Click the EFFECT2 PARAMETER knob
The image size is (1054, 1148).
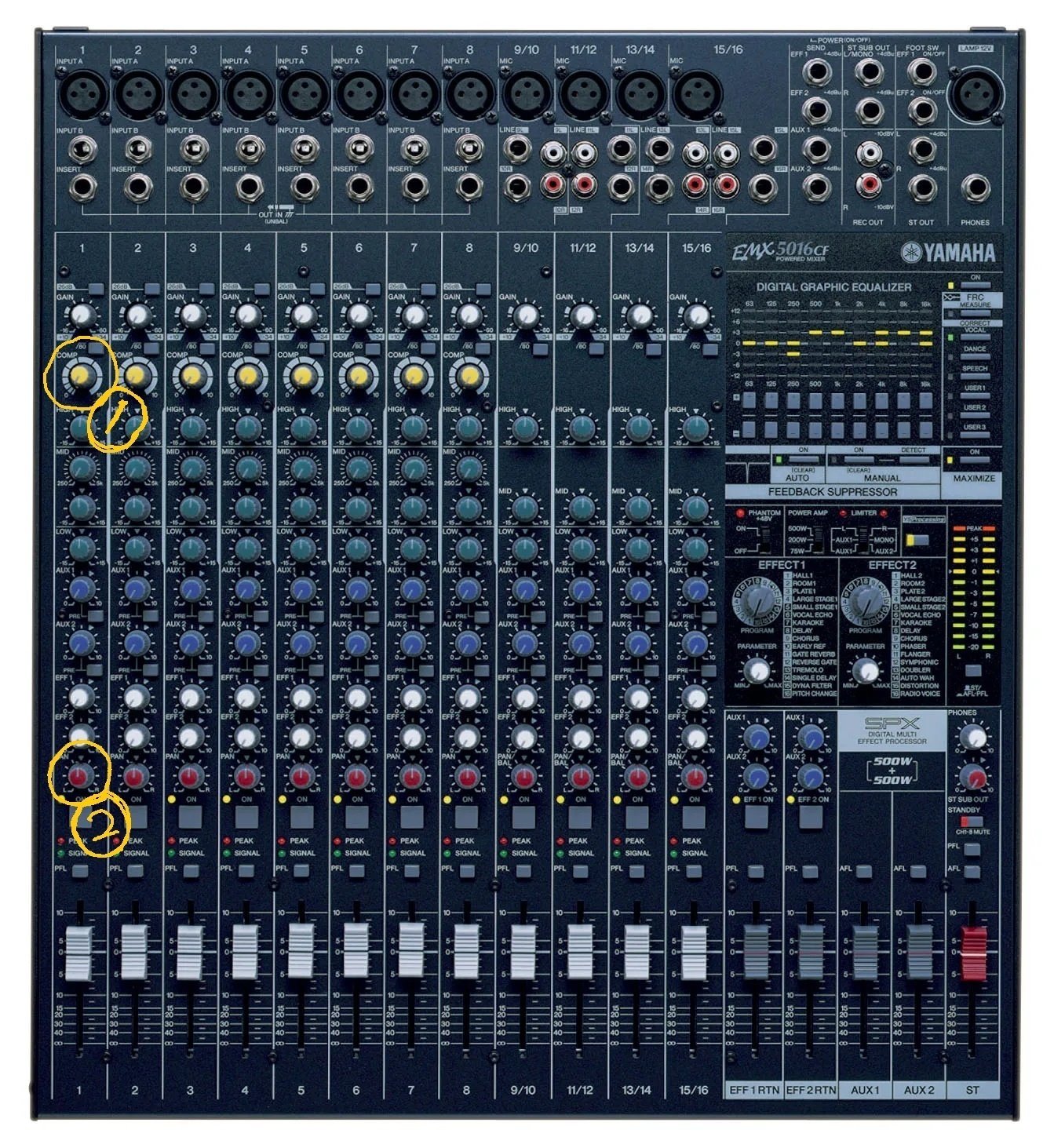pyautogui.click(x=866, y=672)
